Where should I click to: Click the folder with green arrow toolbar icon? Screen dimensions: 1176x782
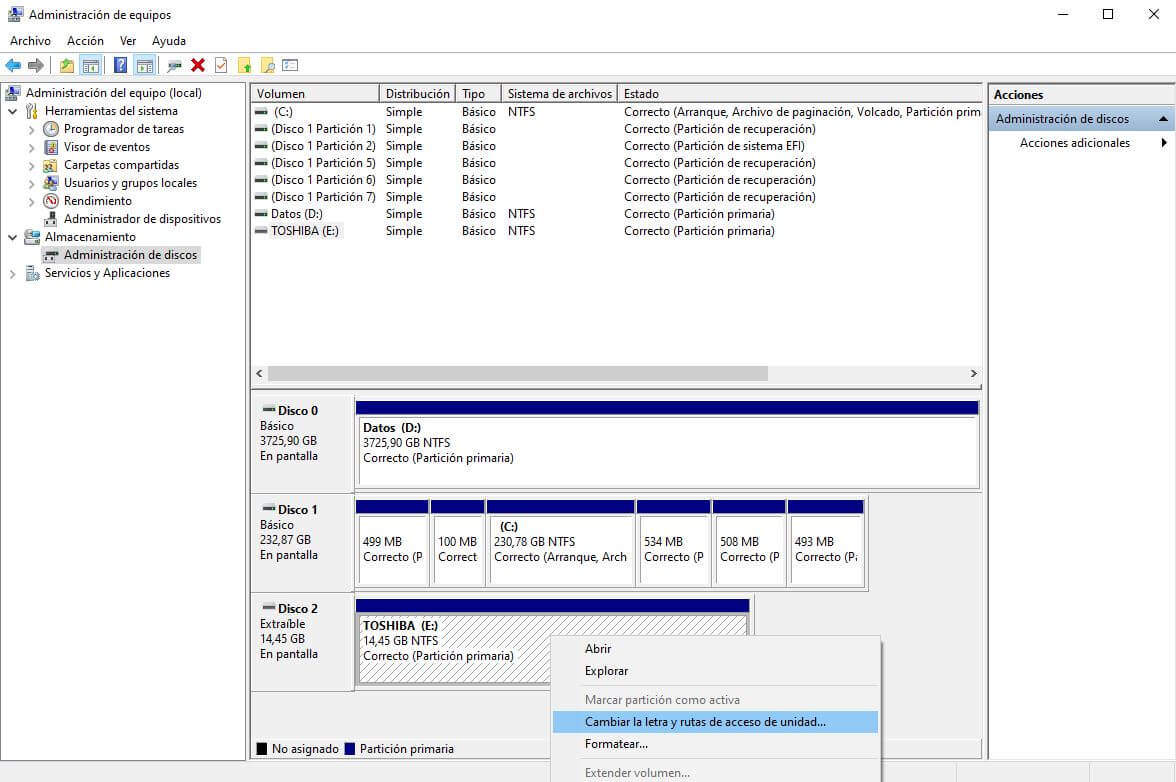pos(244,66)
